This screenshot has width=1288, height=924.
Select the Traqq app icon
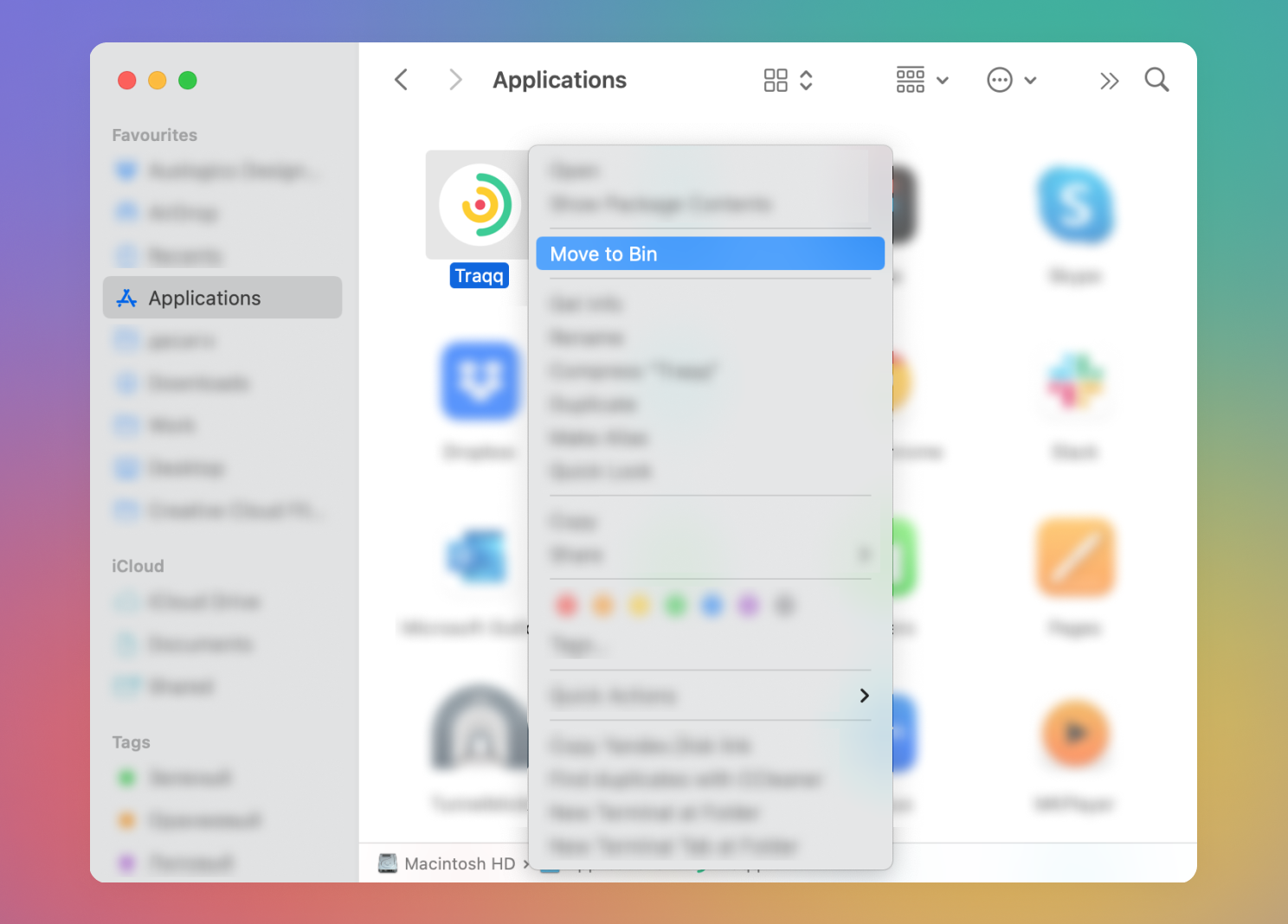(480, 205)
